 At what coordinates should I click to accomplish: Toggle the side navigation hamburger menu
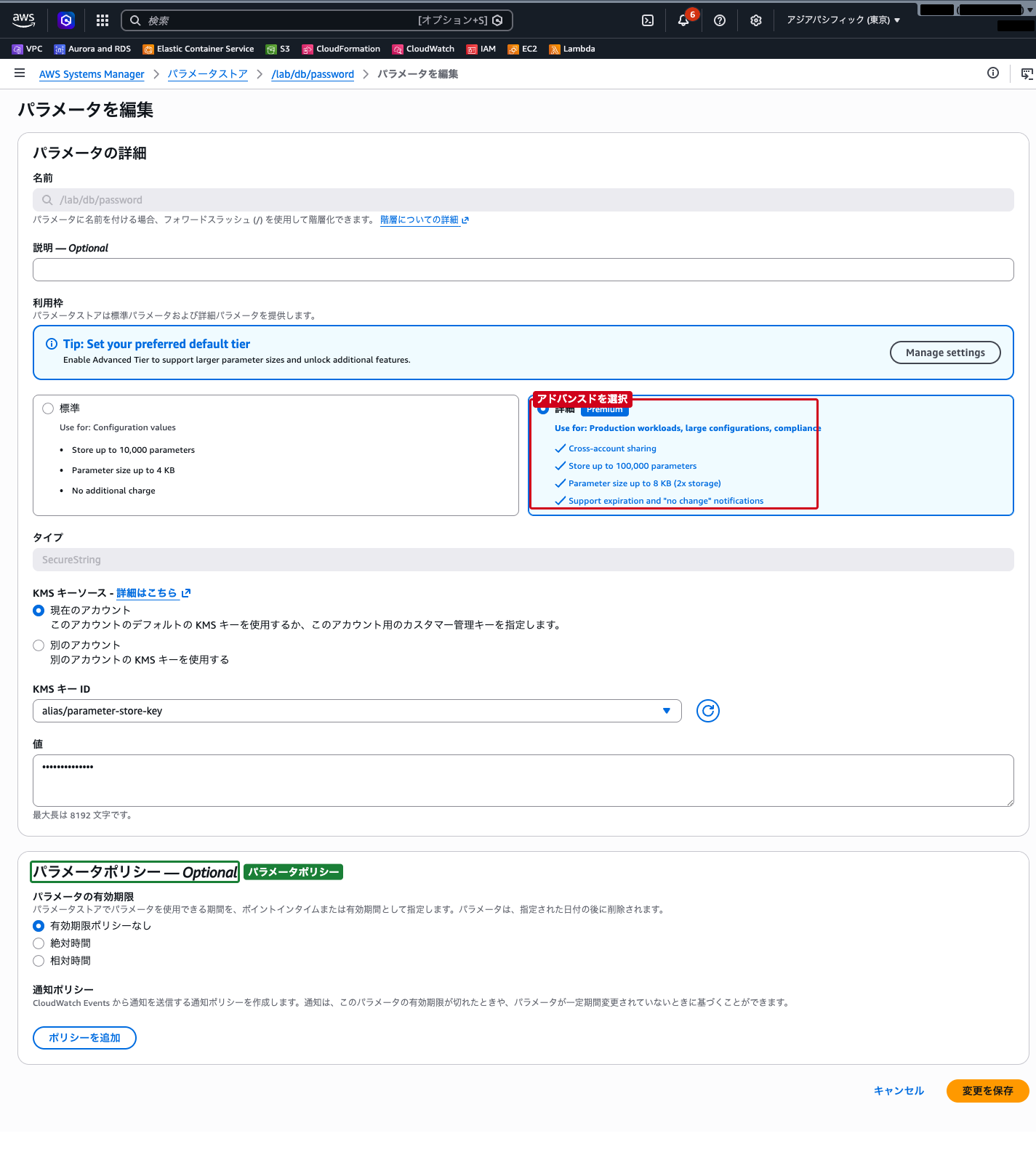point(20,73)
